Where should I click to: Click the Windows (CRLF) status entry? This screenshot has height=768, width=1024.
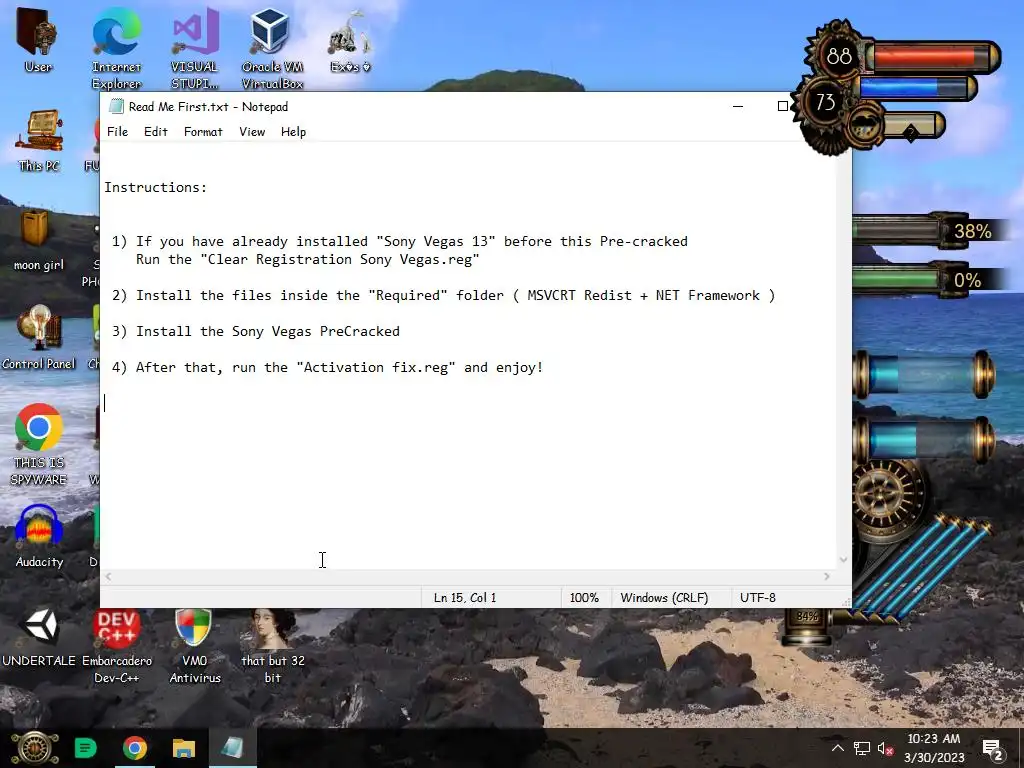tap(664, 598)
